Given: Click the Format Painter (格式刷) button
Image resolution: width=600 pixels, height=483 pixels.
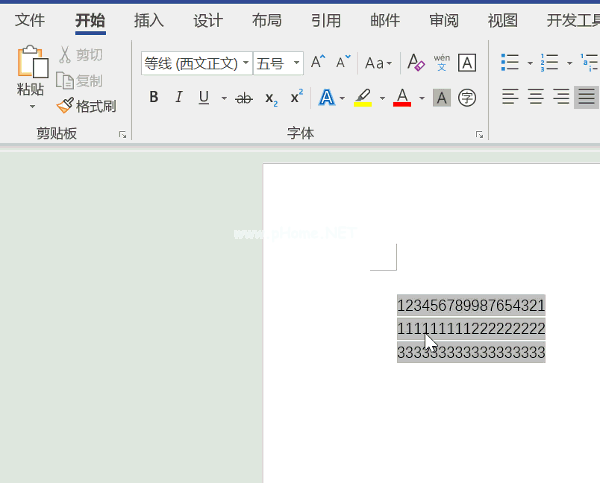Looking at the screenshot, I should click(x=86, y=105).
